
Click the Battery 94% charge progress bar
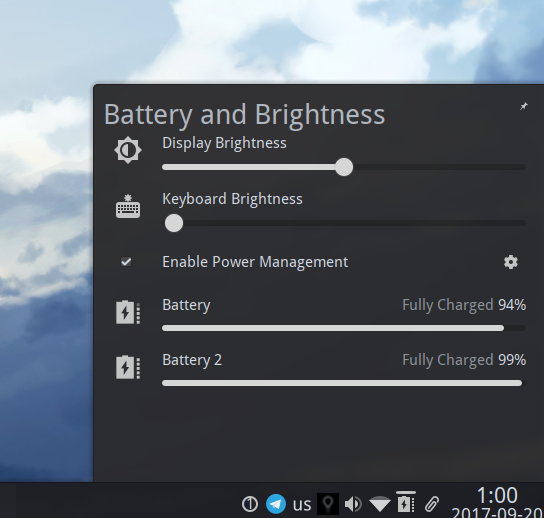(344, 328)
